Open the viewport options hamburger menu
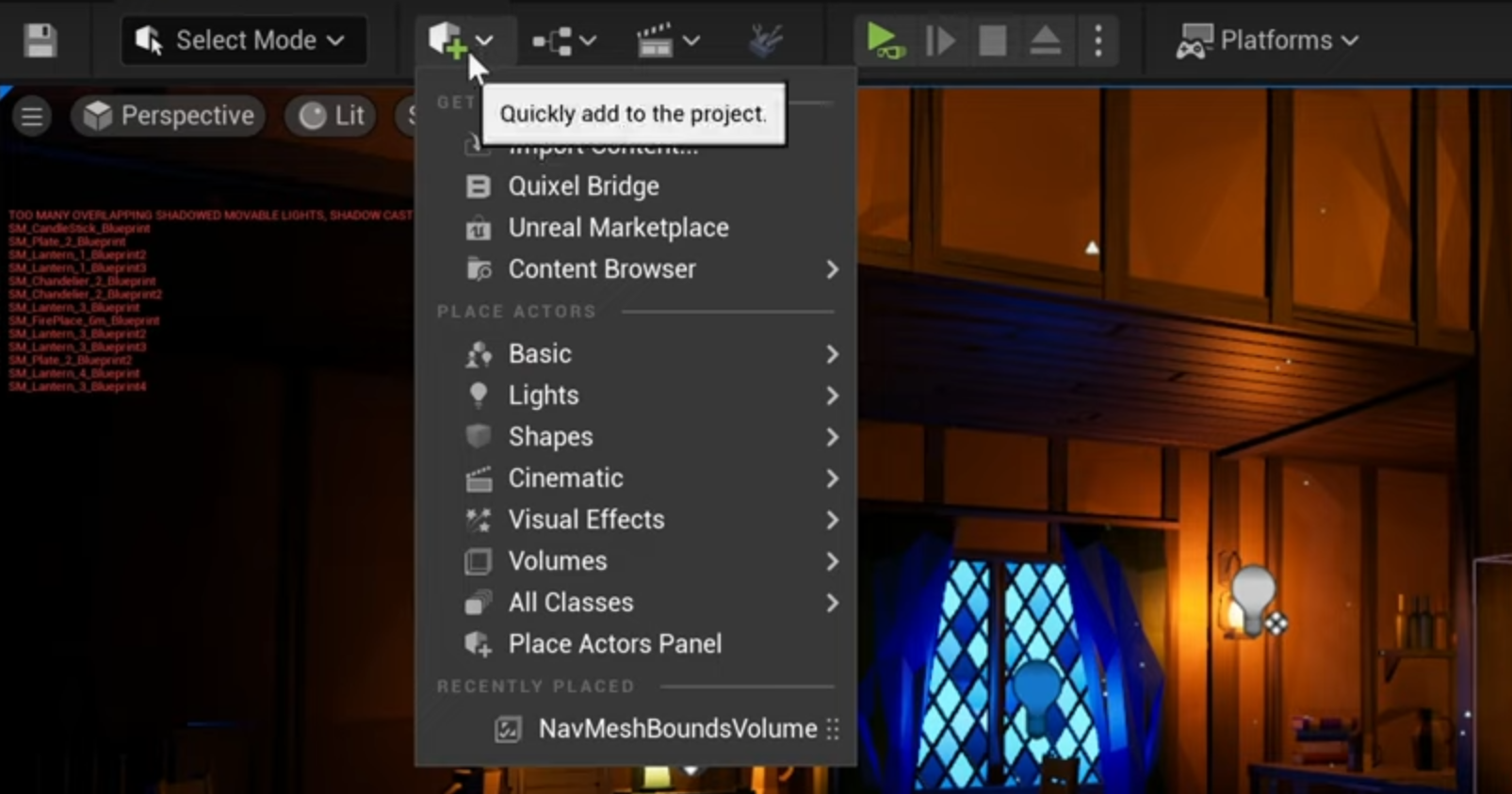This screenshot has height=794, width=1512. pyautogui.click(x=32, y=116)
